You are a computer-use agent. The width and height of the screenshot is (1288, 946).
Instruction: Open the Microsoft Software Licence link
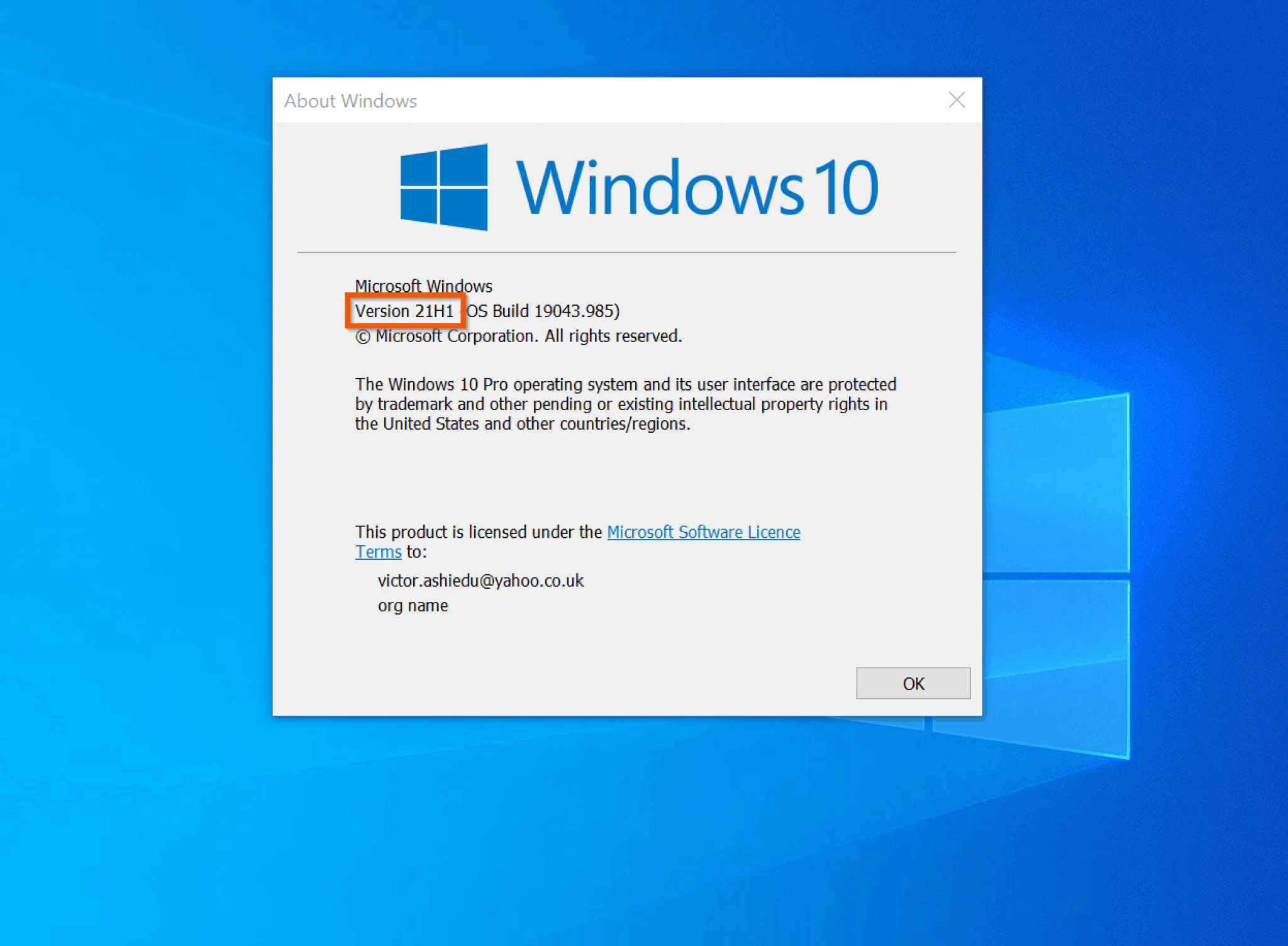(703, 532)
